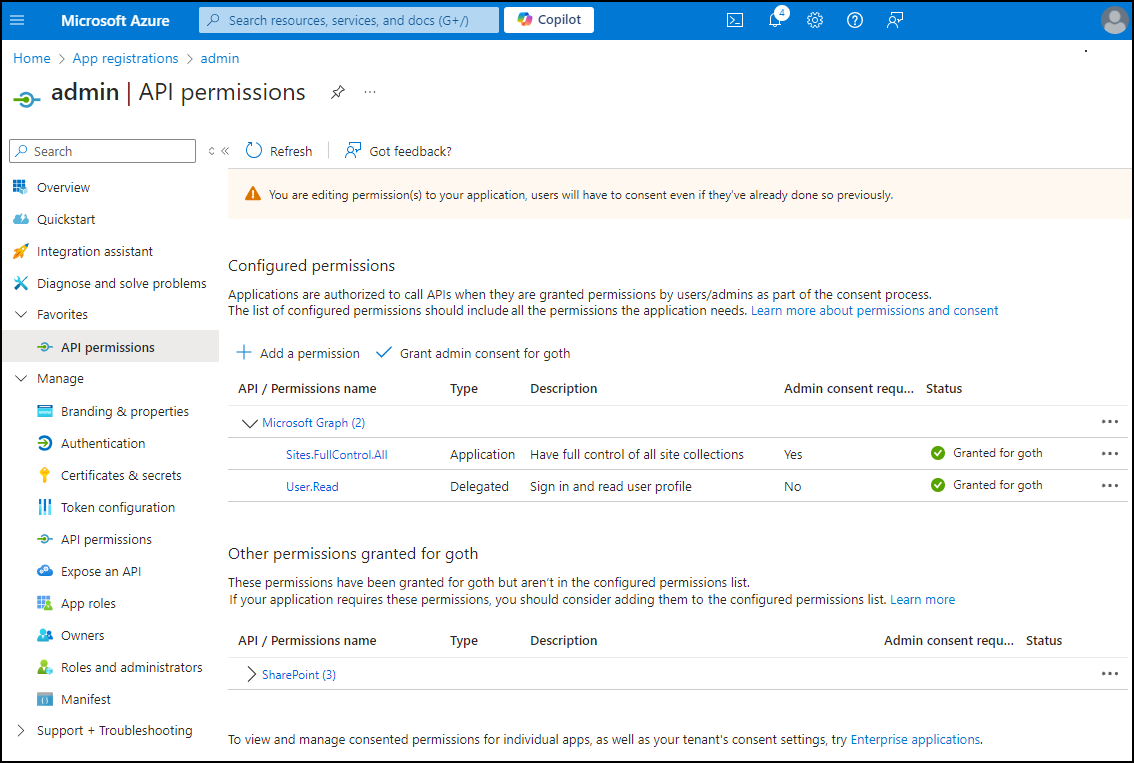1134x763 pixels.
Task: Open the notifications bell
Action: (775, 20)
